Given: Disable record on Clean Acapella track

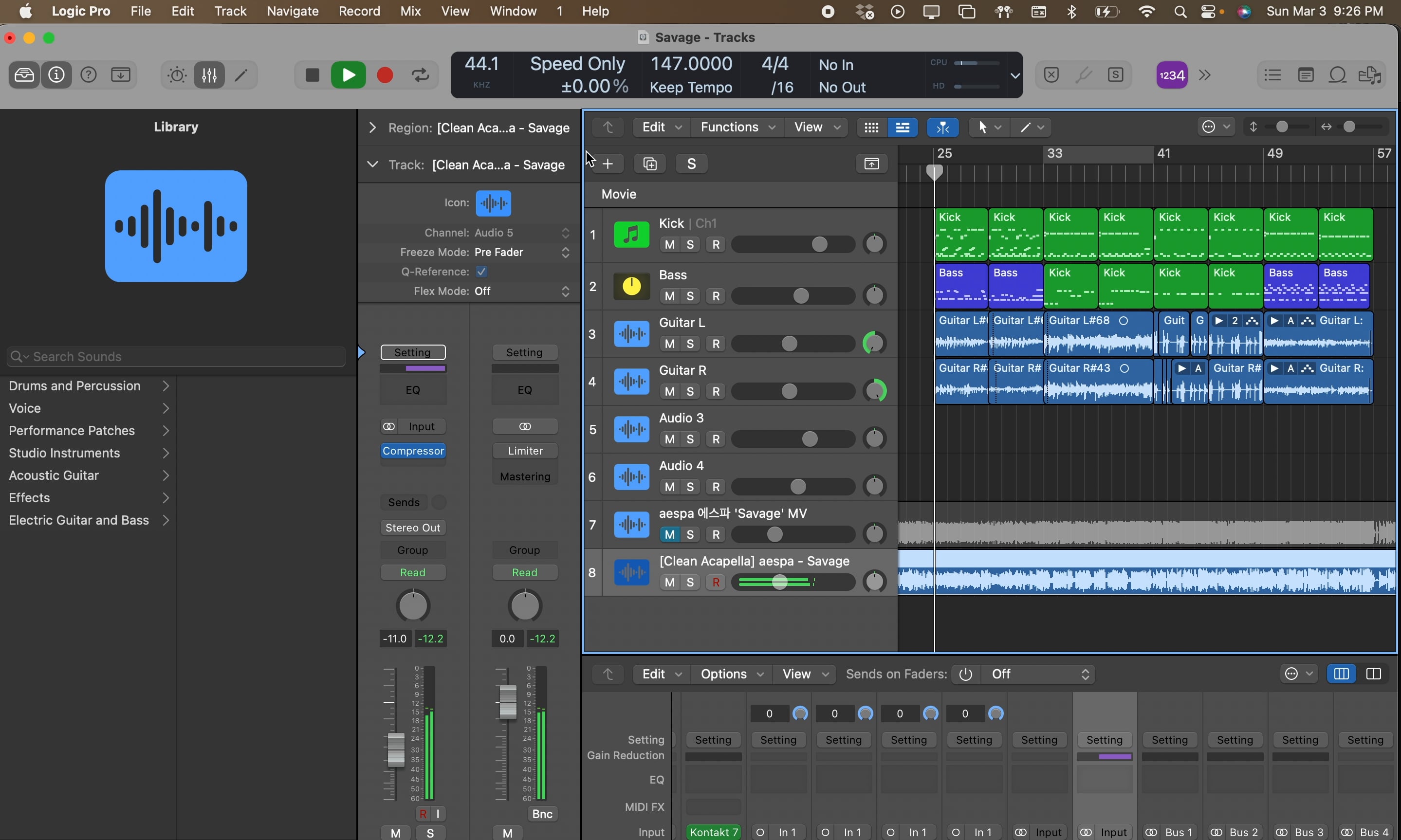Looking at the screenshot, I should pos(716,583).
